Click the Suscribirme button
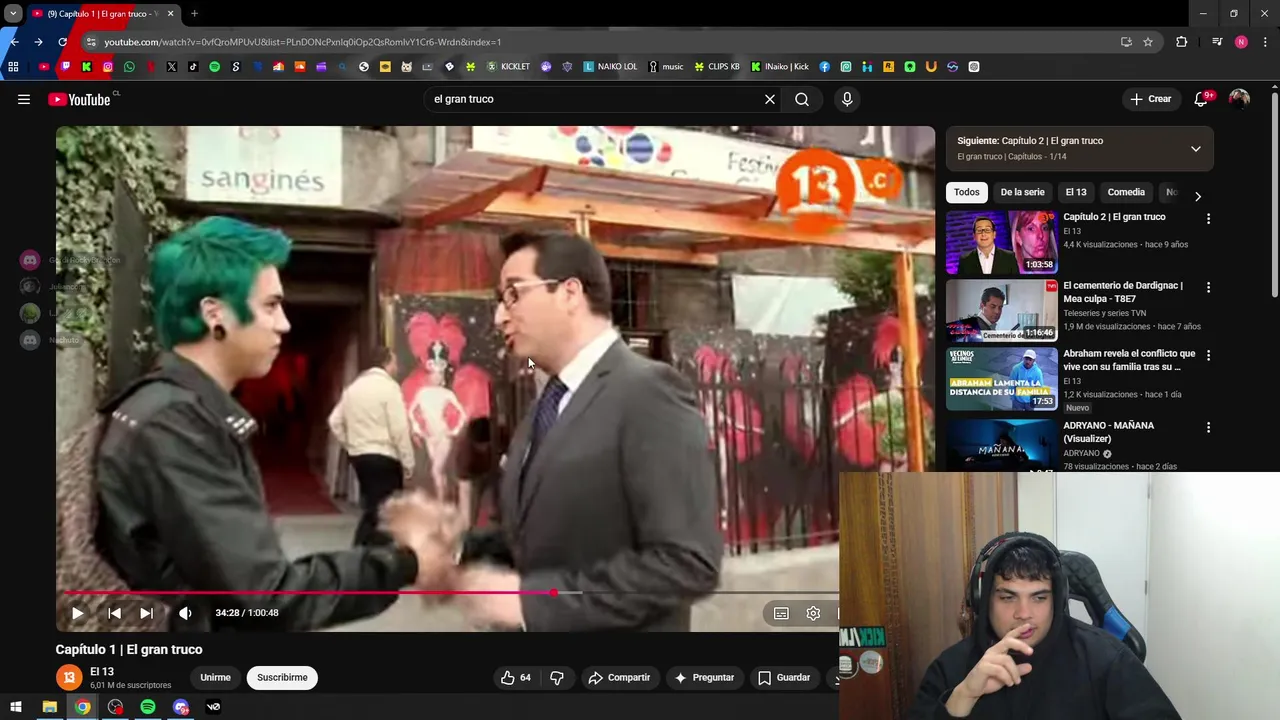Screen dimensions: 1280x720 (282, 677)
